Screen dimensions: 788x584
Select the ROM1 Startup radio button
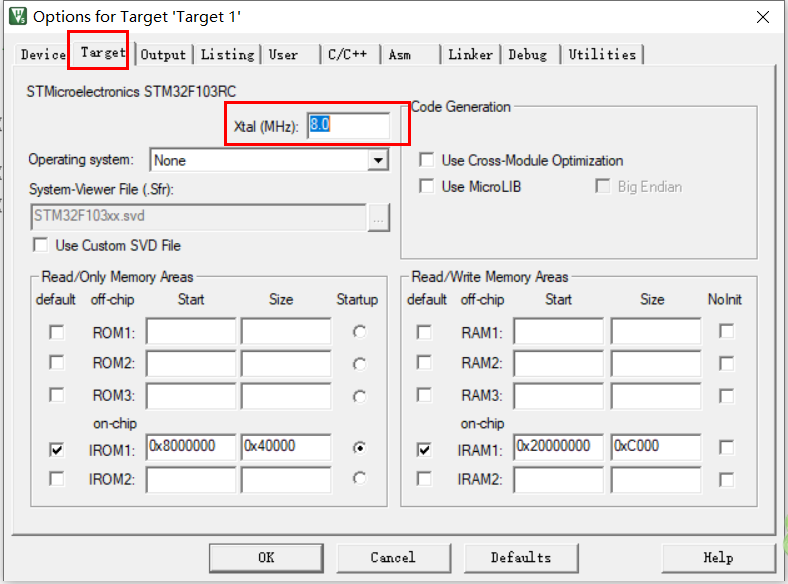pos(359,332)
